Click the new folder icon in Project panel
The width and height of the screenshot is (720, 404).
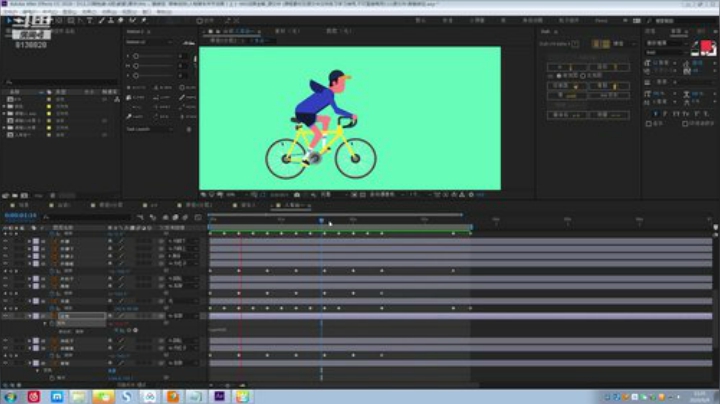tap(15, 196)
